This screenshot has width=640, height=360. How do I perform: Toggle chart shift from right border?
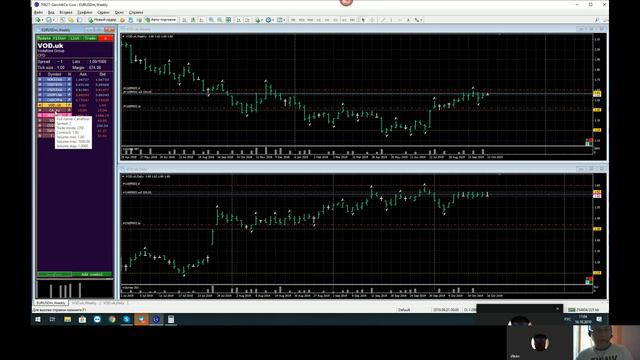[247, 20]
